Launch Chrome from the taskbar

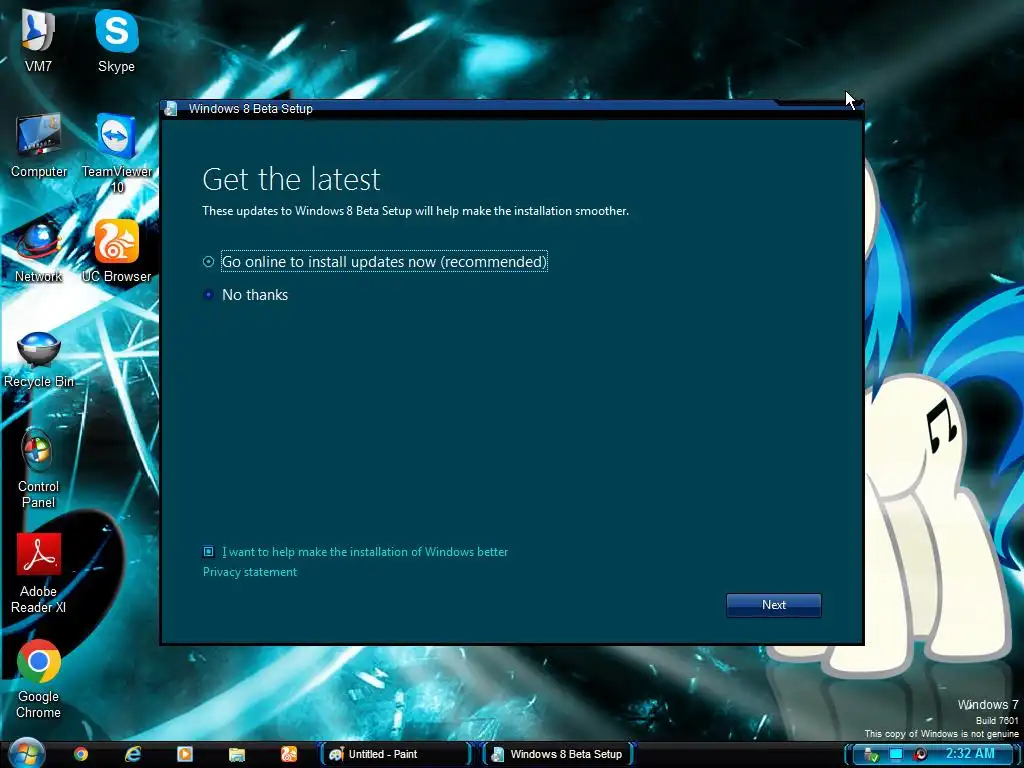click(81, 754)
